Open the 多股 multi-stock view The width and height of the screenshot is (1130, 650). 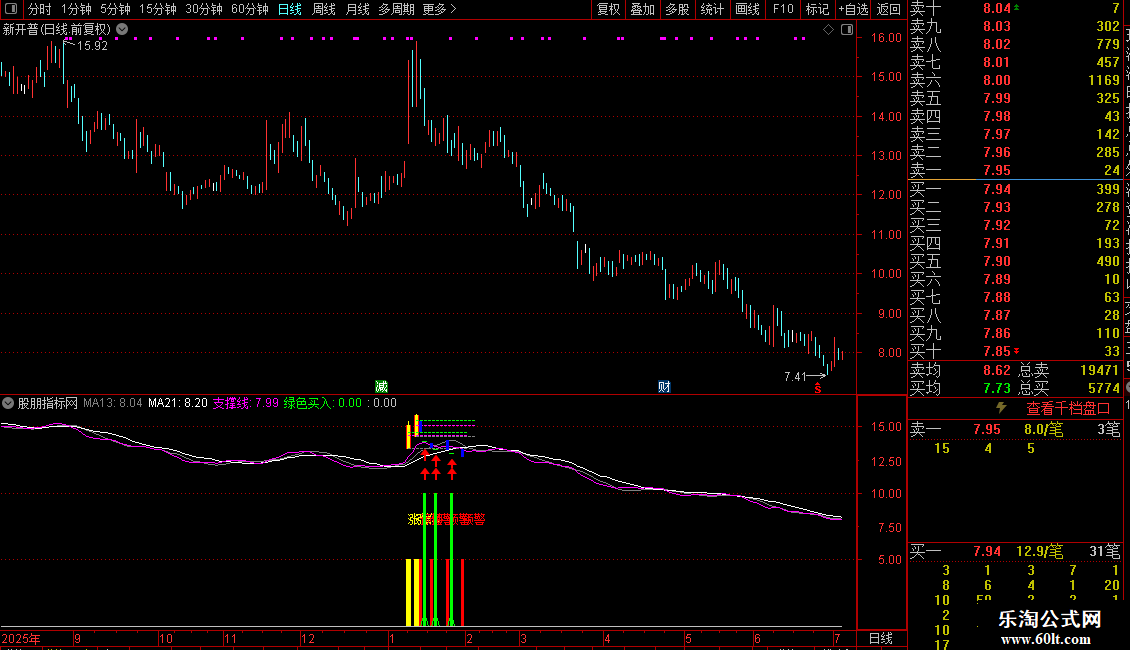click(677, 9)
